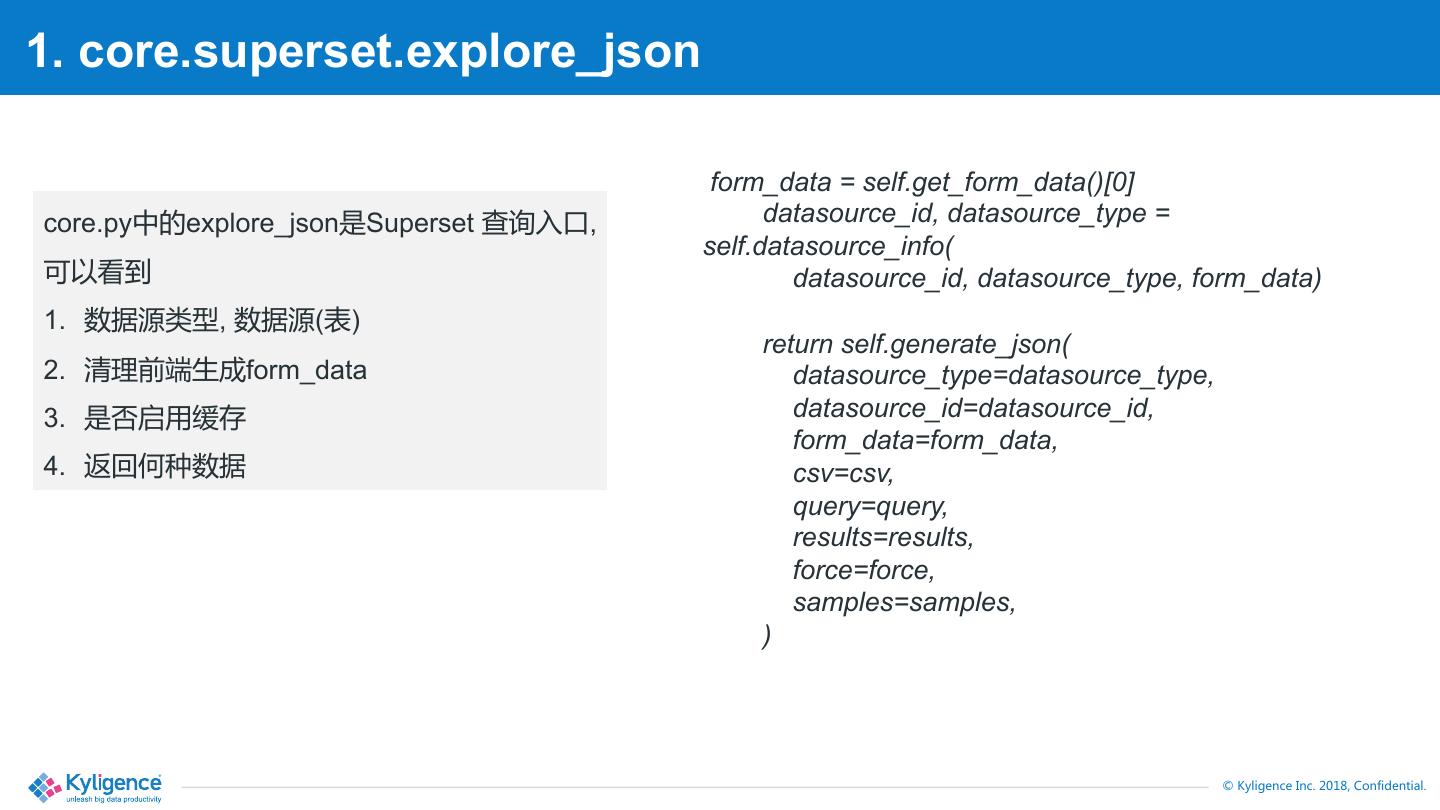Click the Kyligence diamond logo icon
Screen dimensions: 1440x810
46,787
